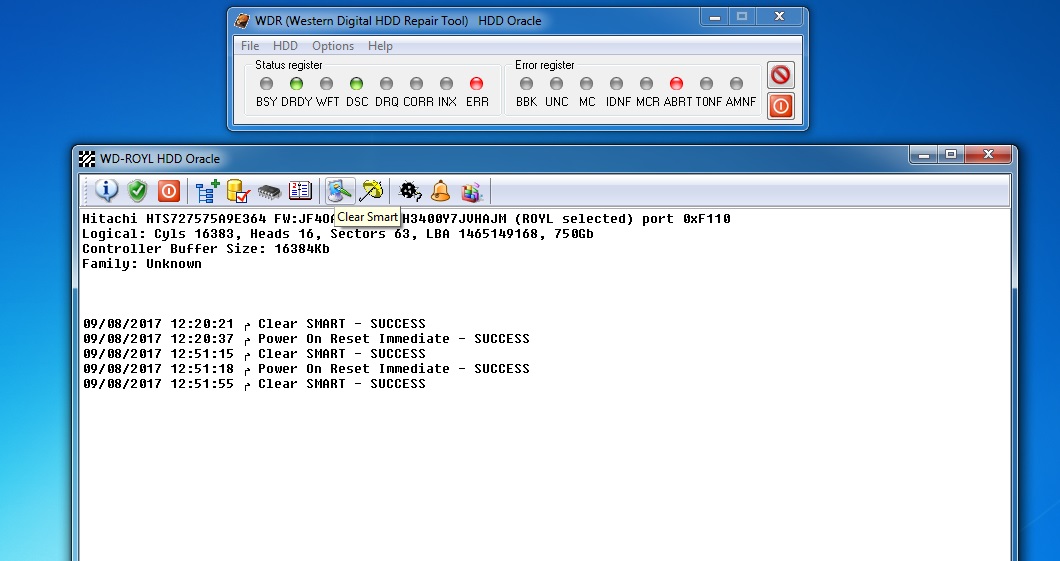Viewport: 1060px width, 561px height.
Task: Click the 12:51:55 Clear SMART log line
Action: pos(254,384)
